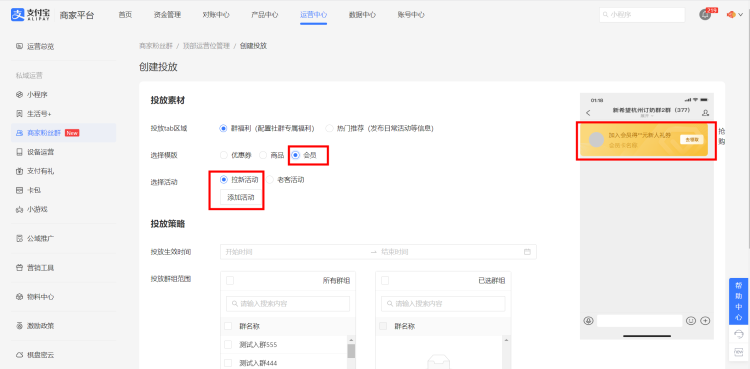Click the 测试入群555 row text

click(x=258, y=345)
